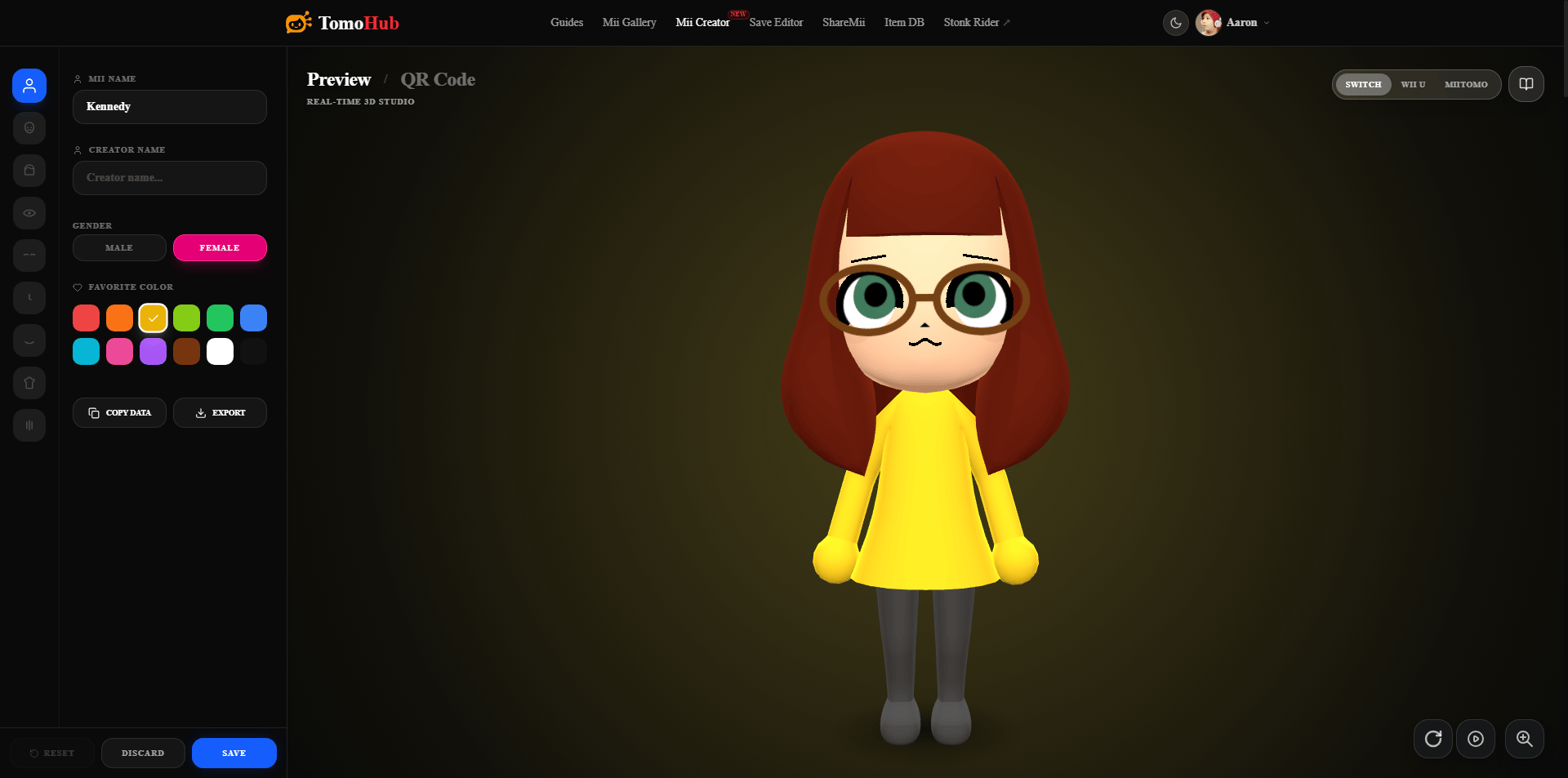
Task: Open the Face section icon in sidebar
Action: tap(29, 128)
